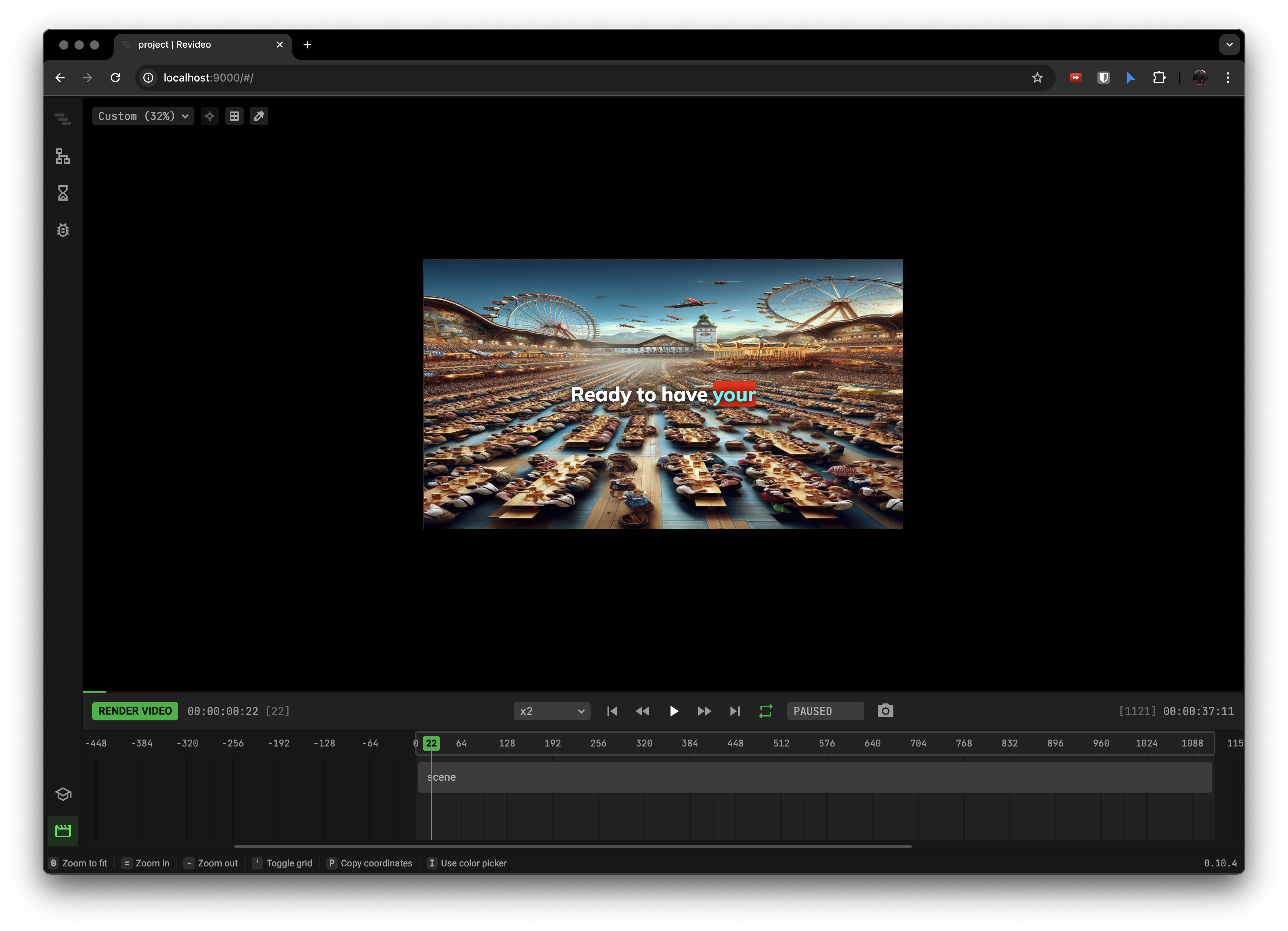1288x931 pixels.
Task: Open the x2 playback speed dropdown
Action: (551, 711)
